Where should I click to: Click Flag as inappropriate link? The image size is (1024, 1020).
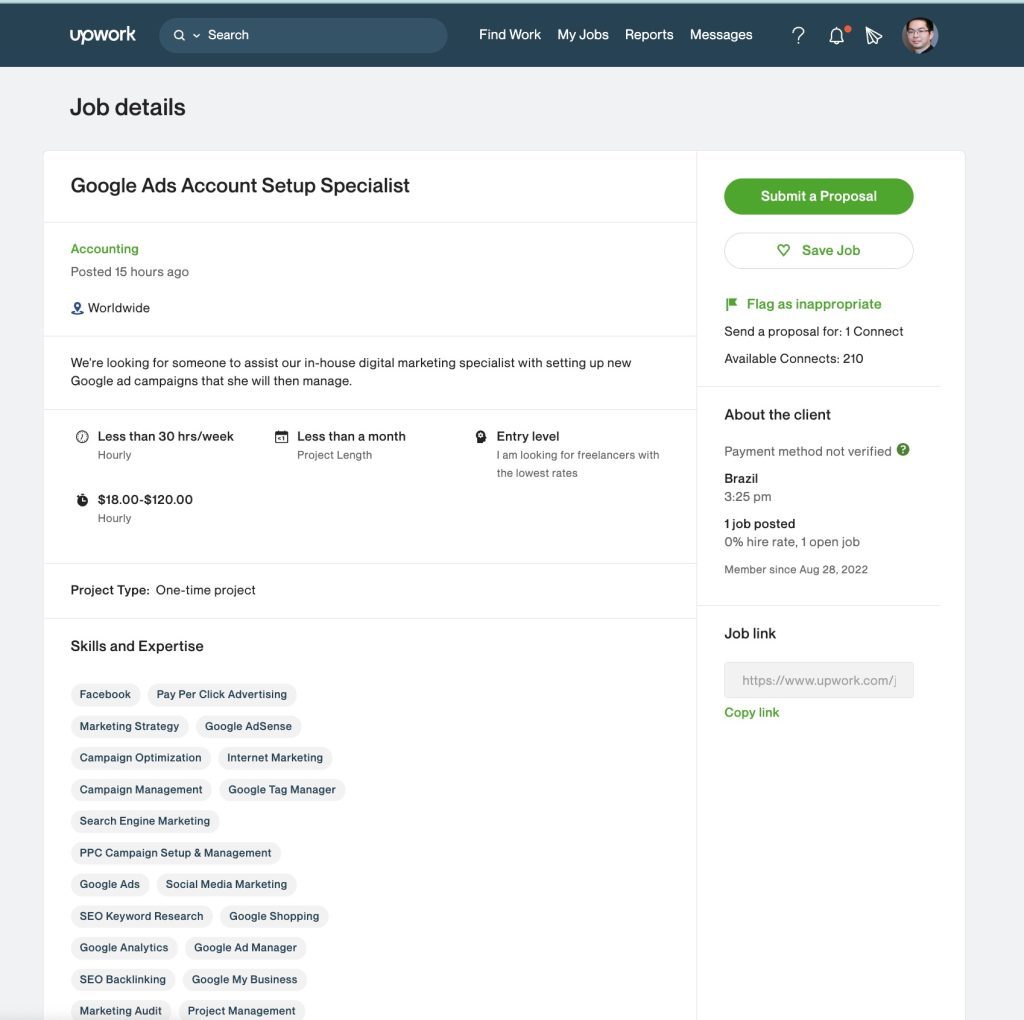point(814,304)
